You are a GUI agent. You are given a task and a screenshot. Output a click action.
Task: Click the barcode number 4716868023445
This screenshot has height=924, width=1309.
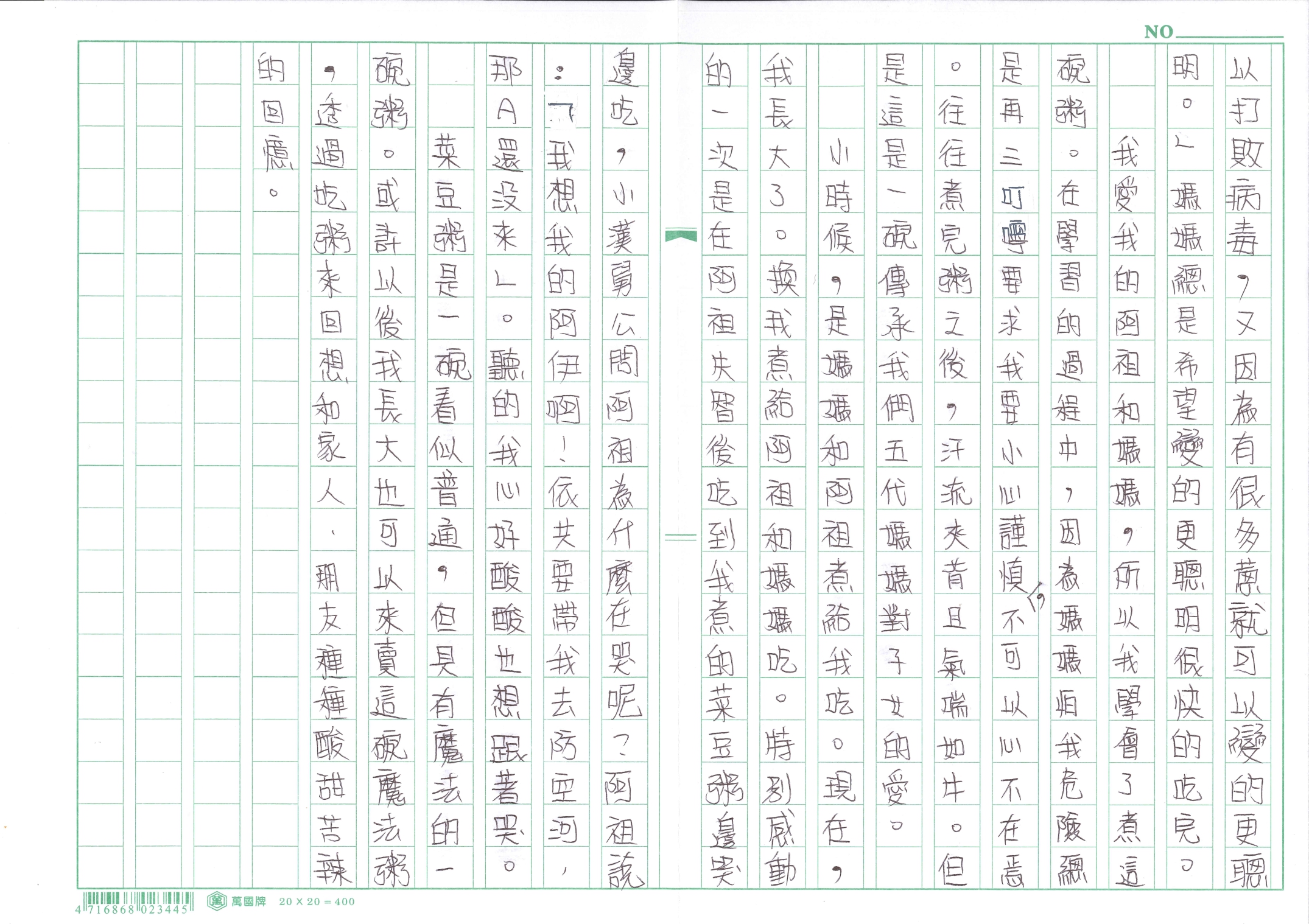point(133,909)
